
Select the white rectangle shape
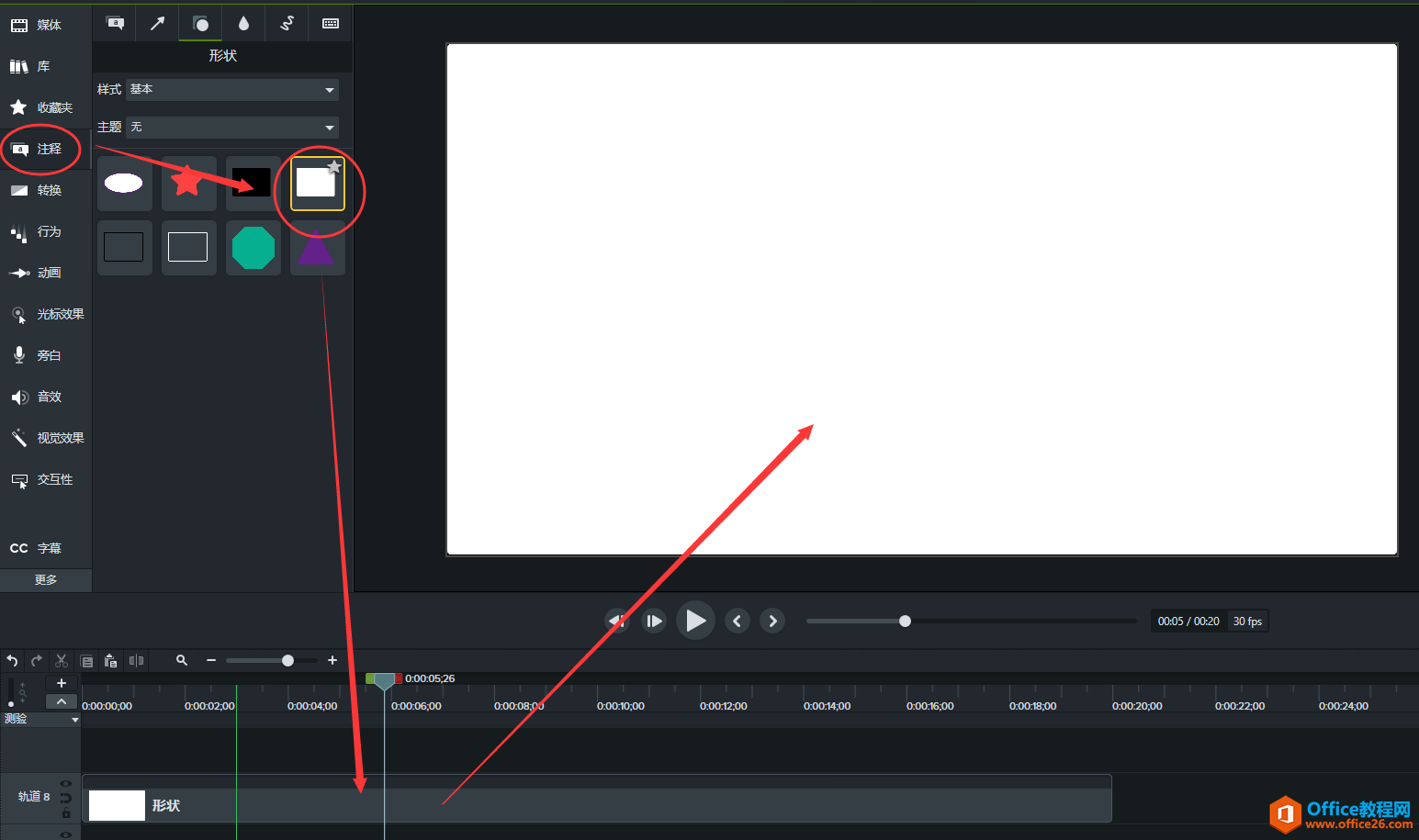pyautogui.click(x=317, y=183)
